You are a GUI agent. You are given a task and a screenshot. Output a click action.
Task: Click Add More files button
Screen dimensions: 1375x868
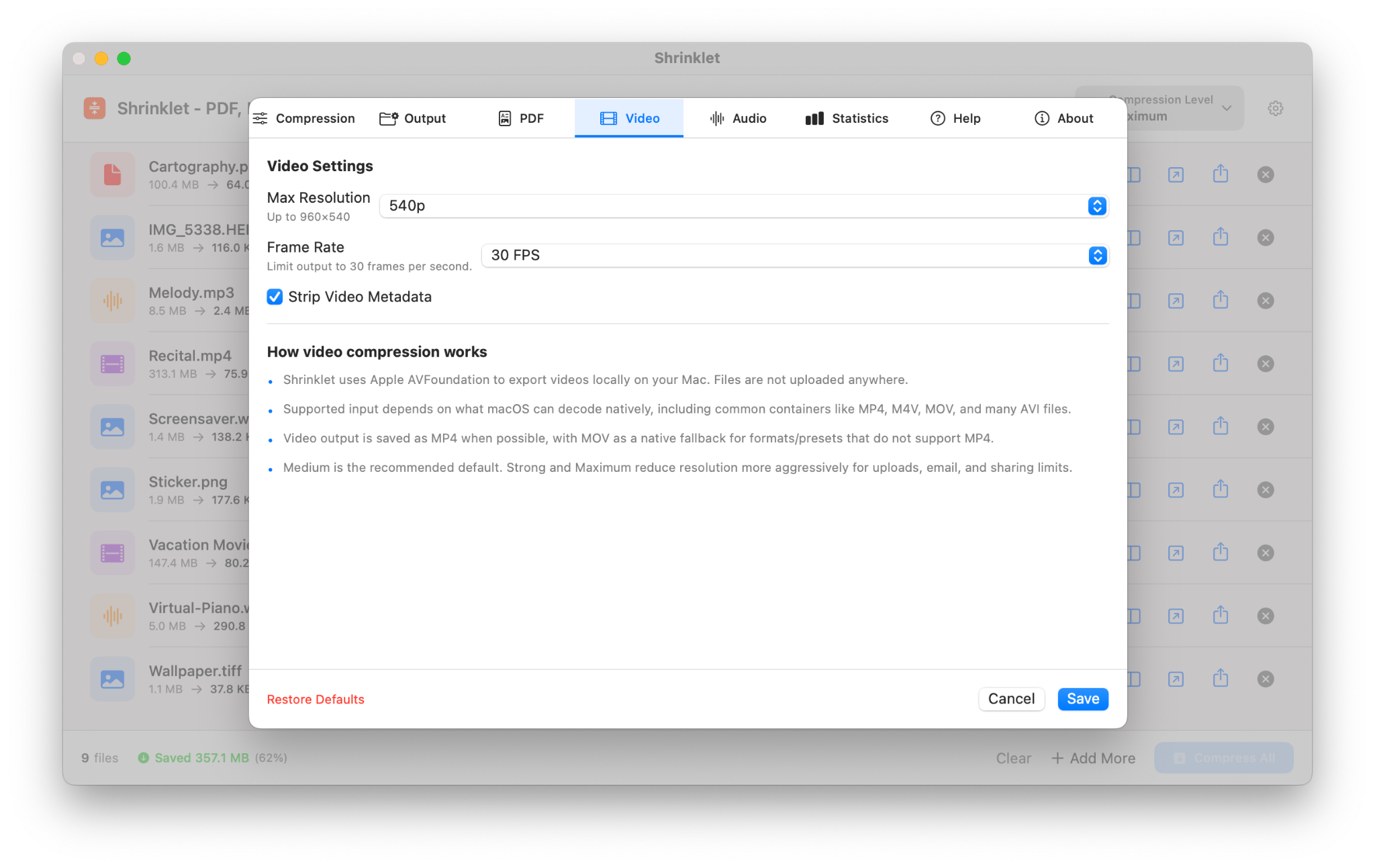coord(1093,759)
